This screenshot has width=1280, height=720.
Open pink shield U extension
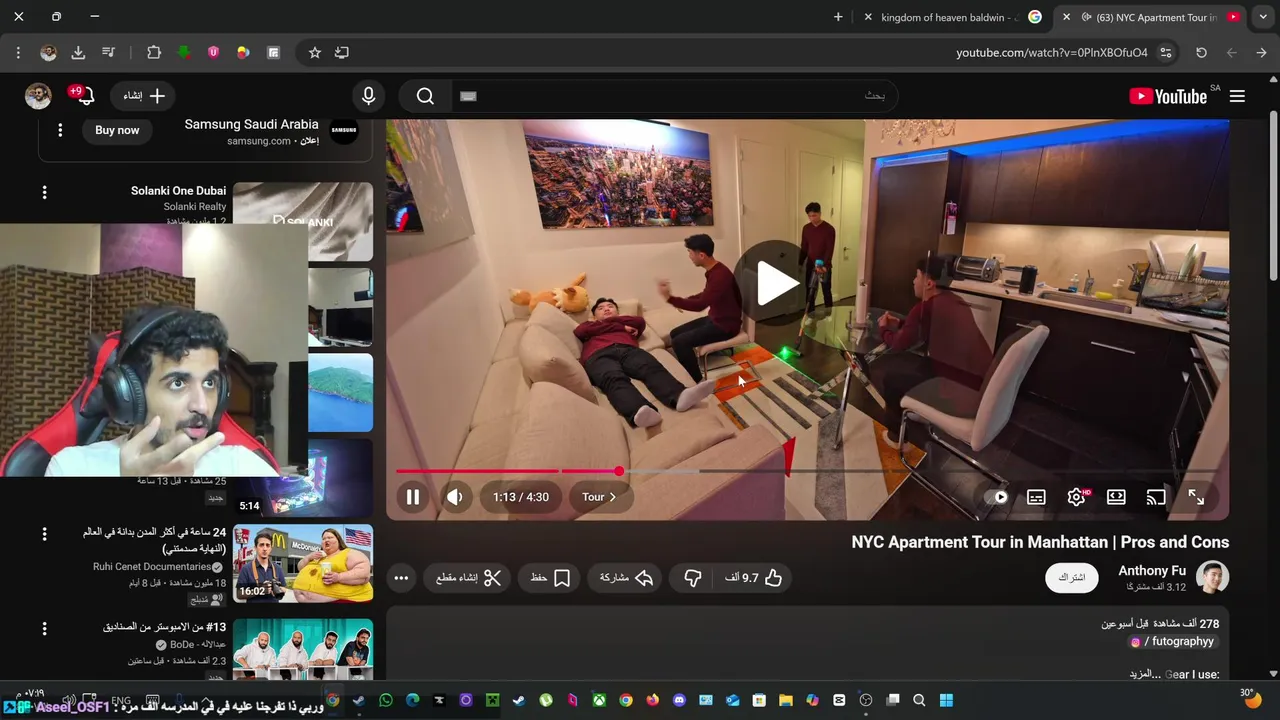pyautogui.click(x=213, y=53)
